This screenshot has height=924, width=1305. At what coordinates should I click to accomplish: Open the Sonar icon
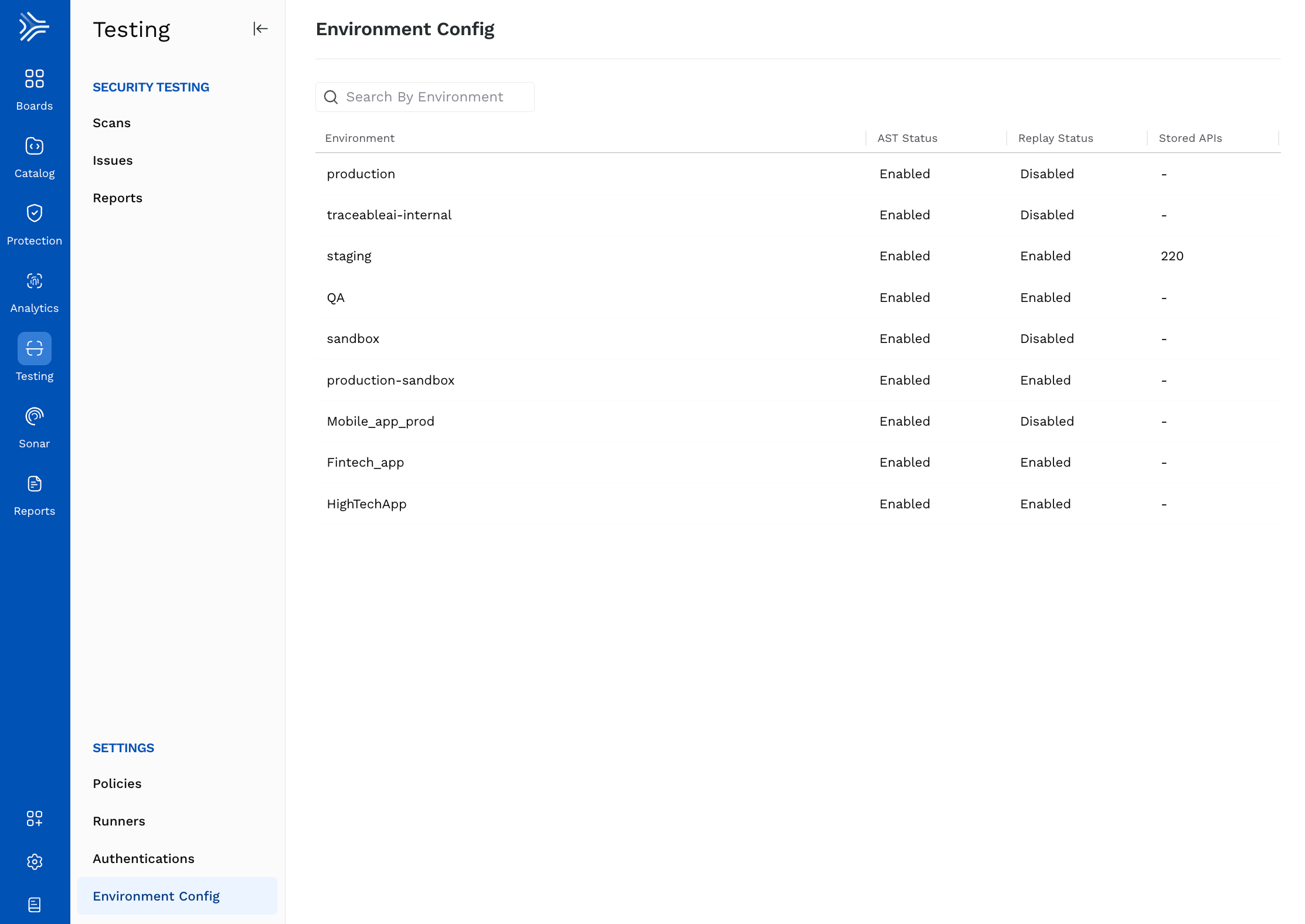point(35,416)
